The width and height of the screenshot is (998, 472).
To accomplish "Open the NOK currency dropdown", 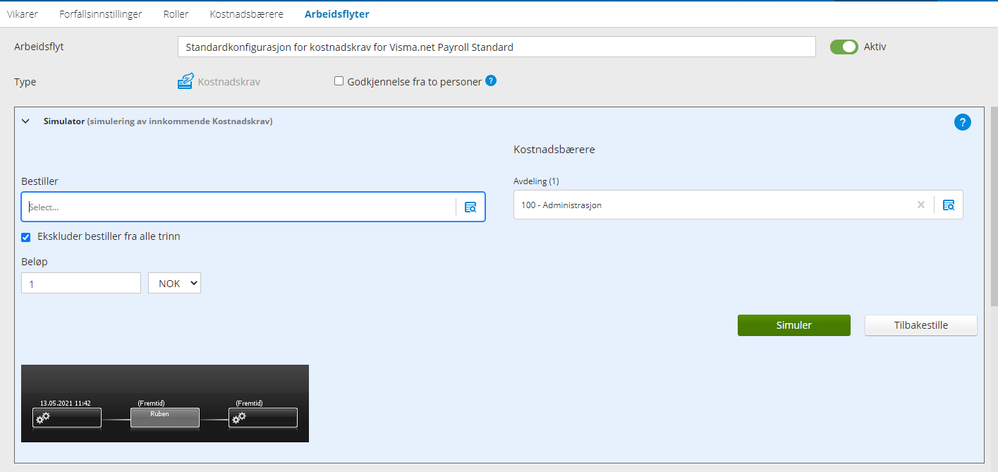I will [x=174, y=283].
